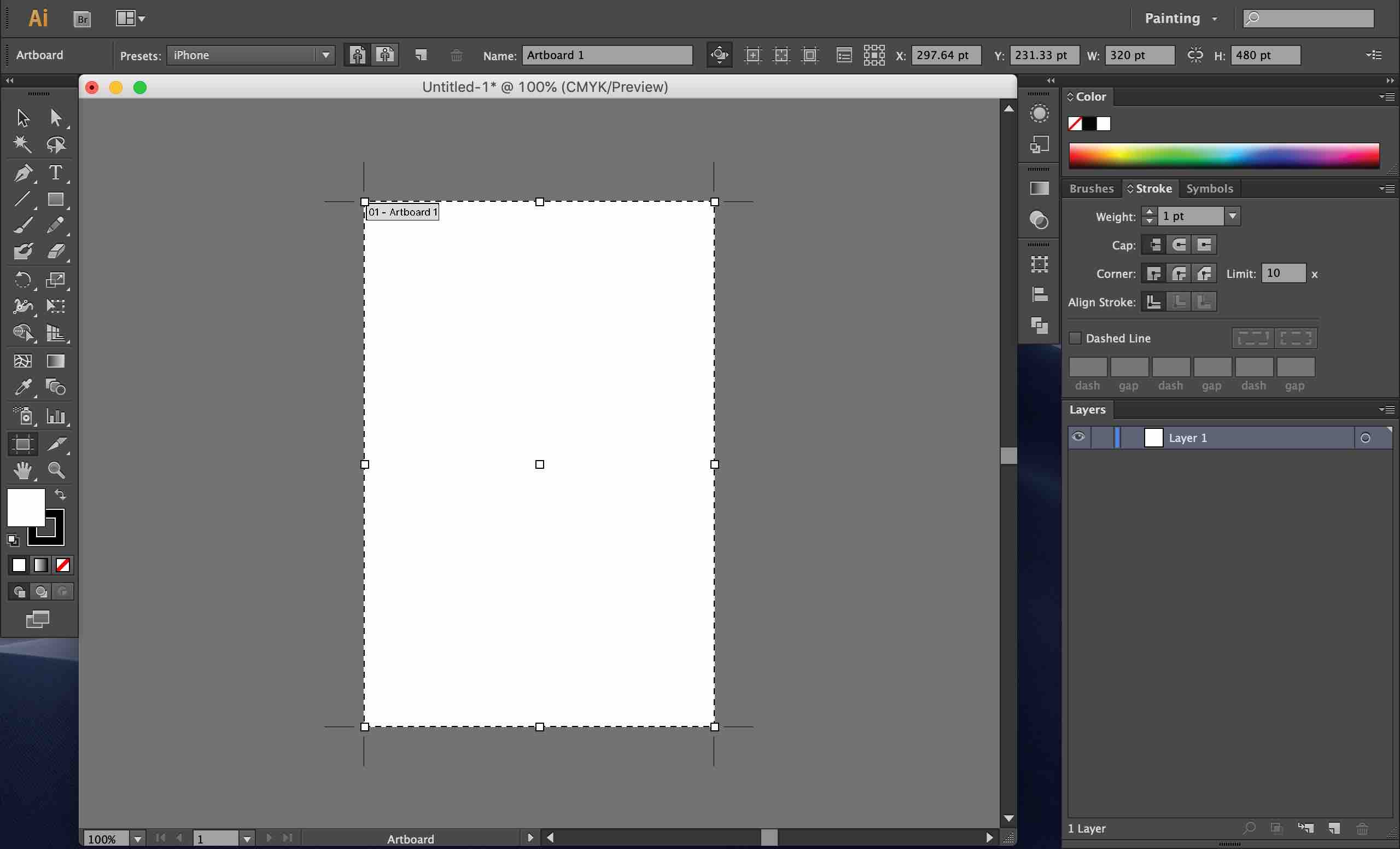Click landscape orientation button
1400x849 pixels.
pyautogui.click(x=386, y=55)
